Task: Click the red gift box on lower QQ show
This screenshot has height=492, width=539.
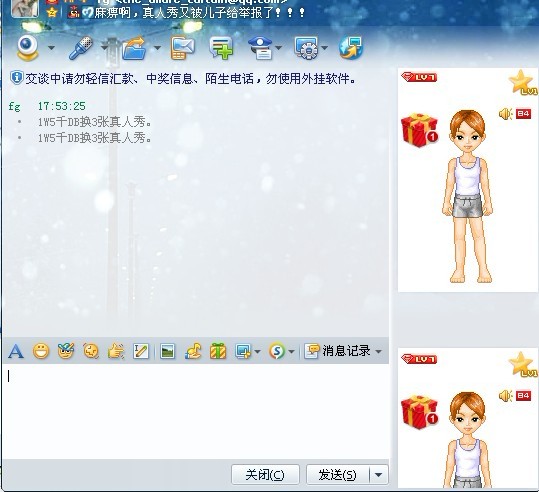Action: (419, 412)
